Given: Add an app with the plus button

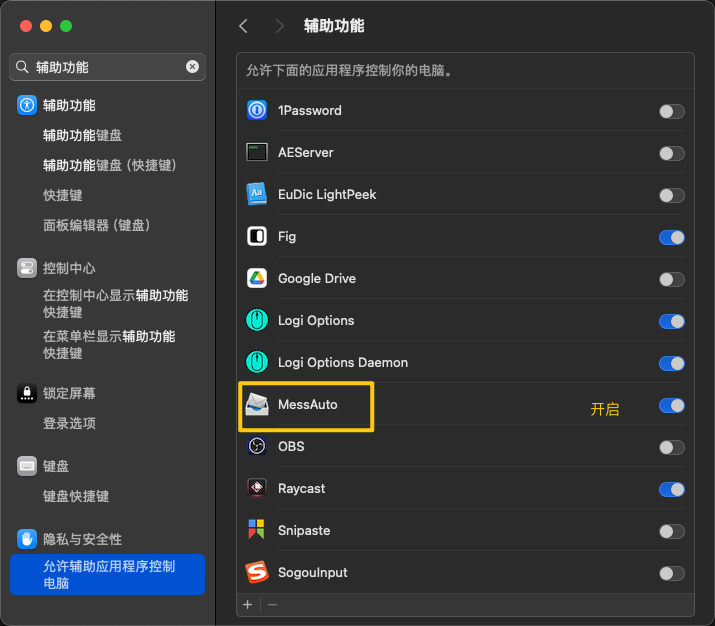Looking at the screenshot, I should click(248, 605).
